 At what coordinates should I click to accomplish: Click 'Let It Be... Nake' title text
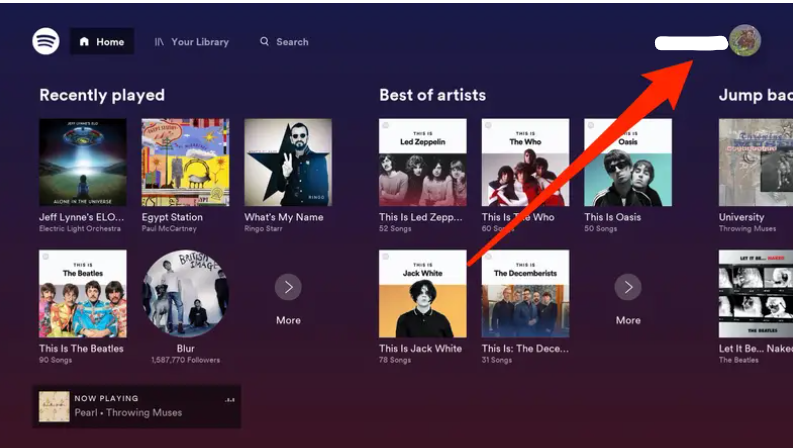point(756,348)
